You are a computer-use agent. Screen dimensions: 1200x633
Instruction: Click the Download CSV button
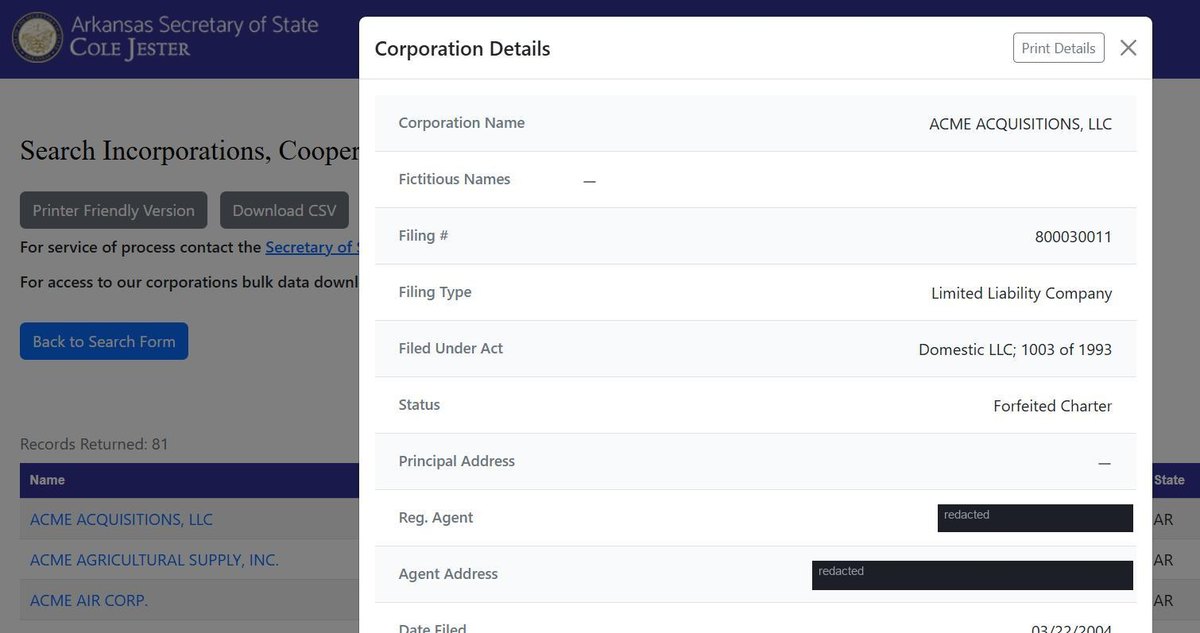[x=284, y=210]
